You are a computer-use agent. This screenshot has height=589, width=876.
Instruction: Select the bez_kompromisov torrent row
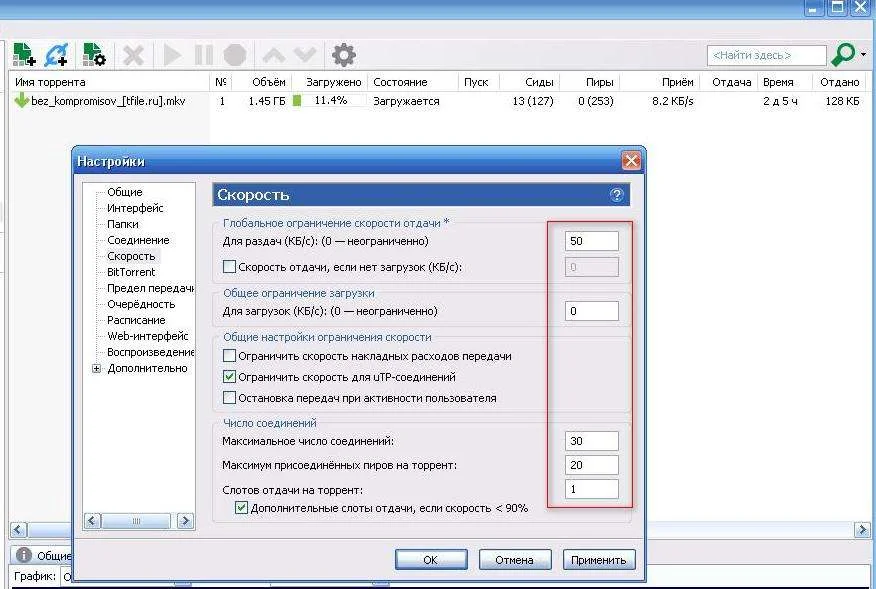click(437, 101)
